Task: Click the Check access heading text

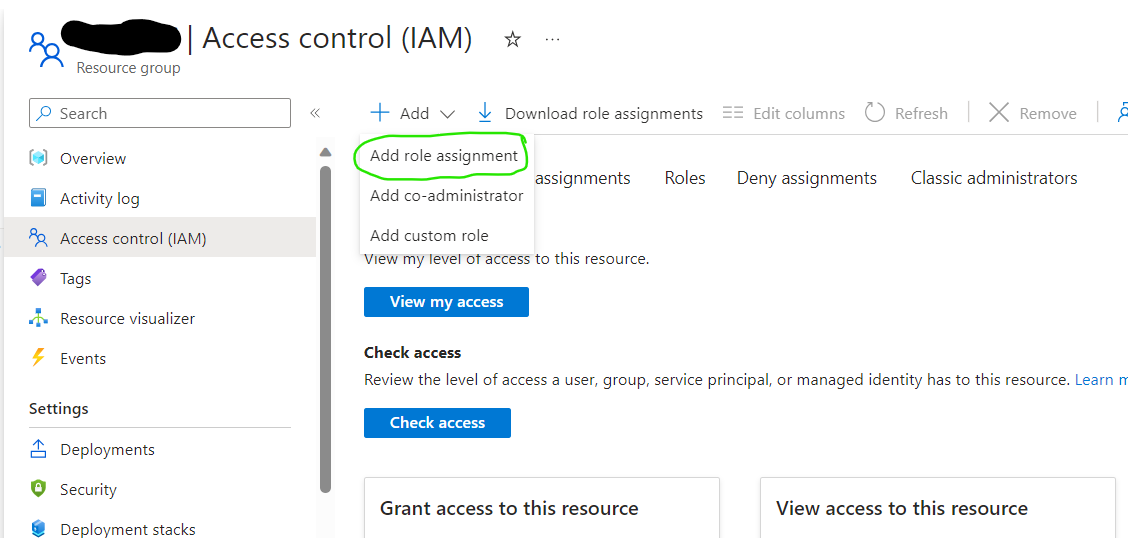Action: coord(412,352)
